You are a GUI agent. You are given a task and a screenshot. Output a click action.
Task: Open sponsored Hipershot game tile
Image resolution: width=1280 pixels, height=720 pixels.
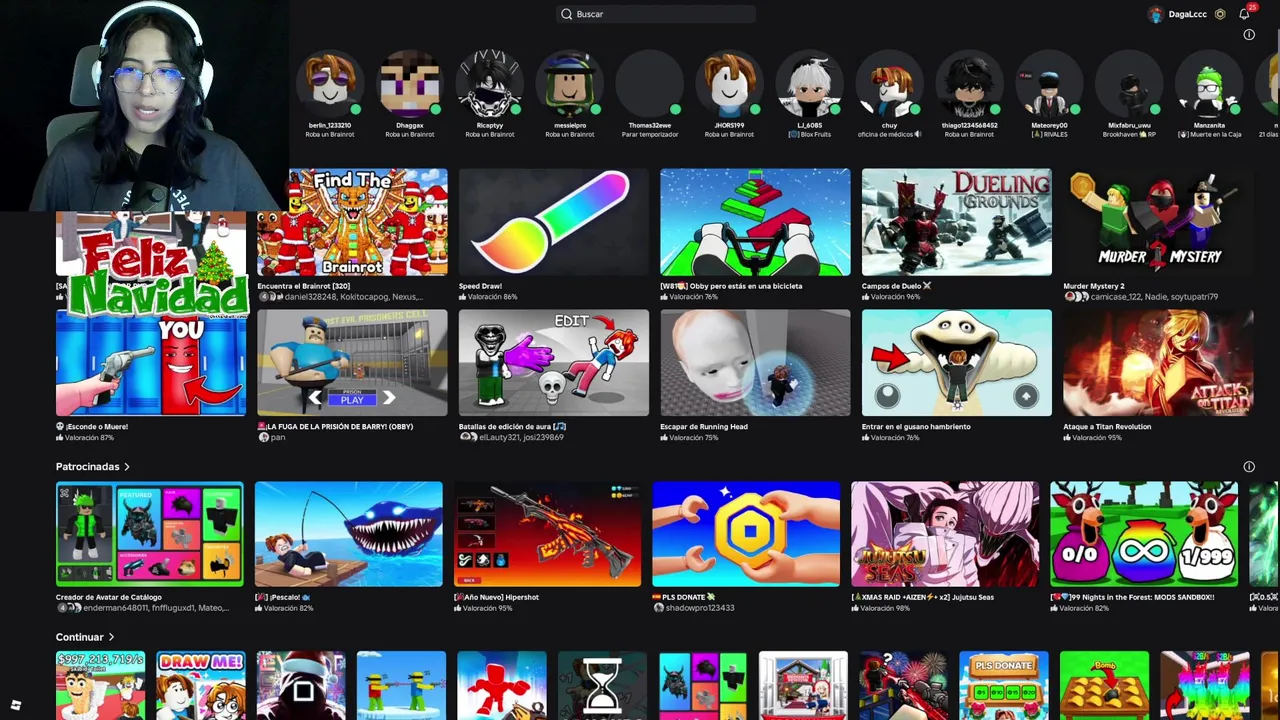pyautogui.click(x=547, y=534)
